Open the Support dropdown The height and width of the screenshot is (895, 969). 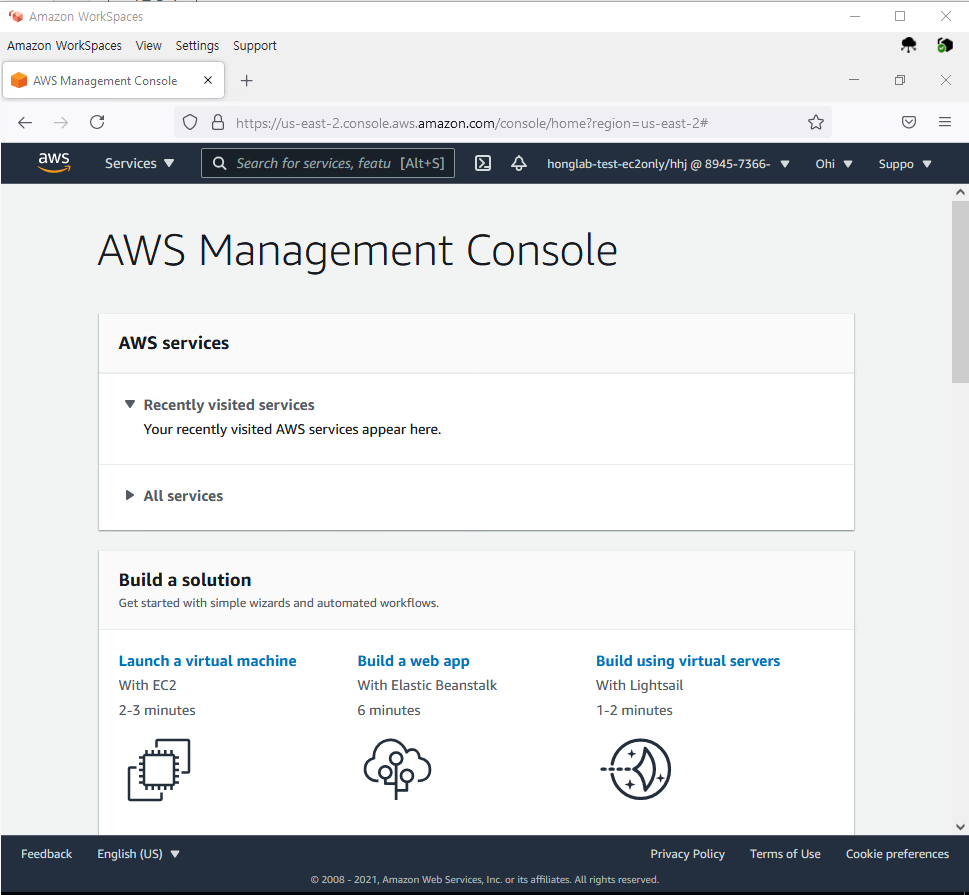coord(905,164)
